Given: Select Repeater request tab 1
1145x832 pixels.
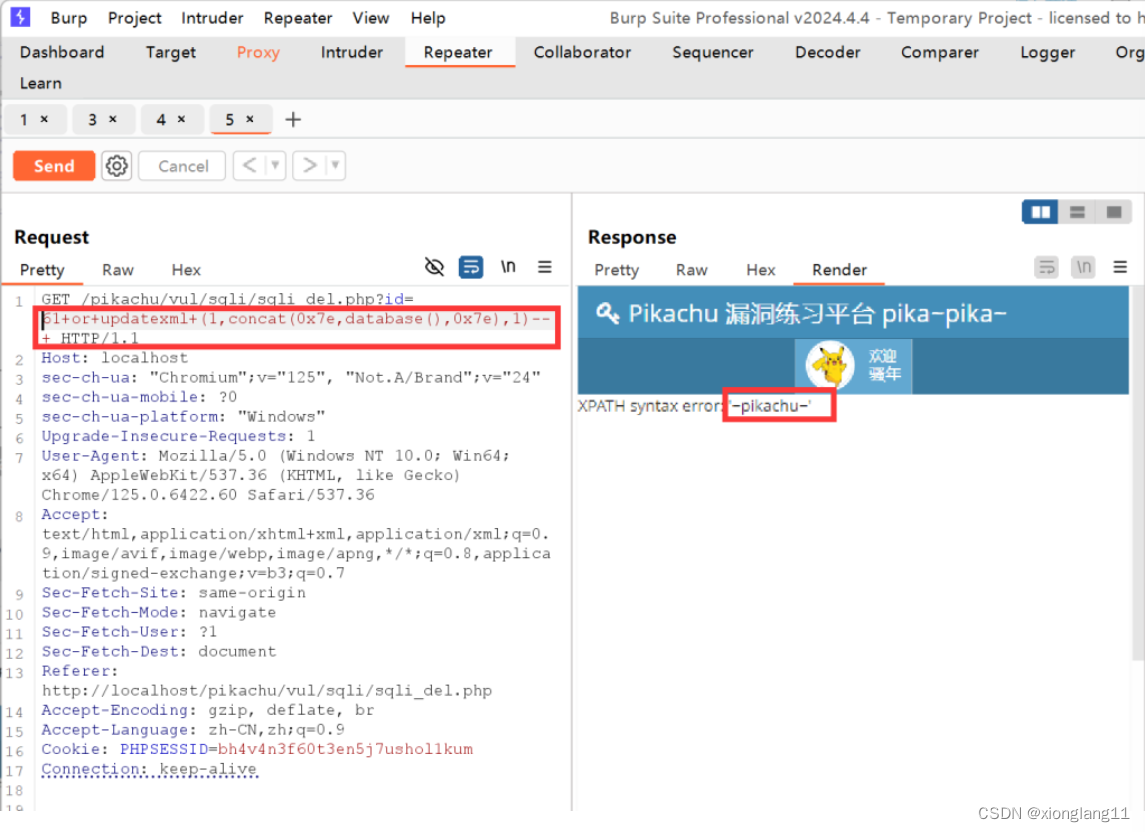Looking at the screenshot, I should (x=24, y=119).
